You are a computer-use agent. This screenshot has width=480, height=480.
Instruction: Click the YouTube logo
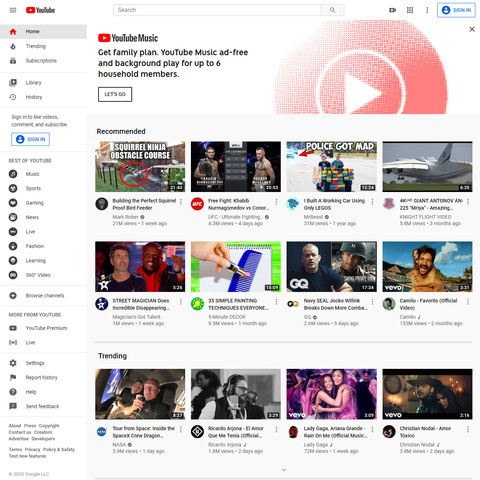click(x=40, y=10)
